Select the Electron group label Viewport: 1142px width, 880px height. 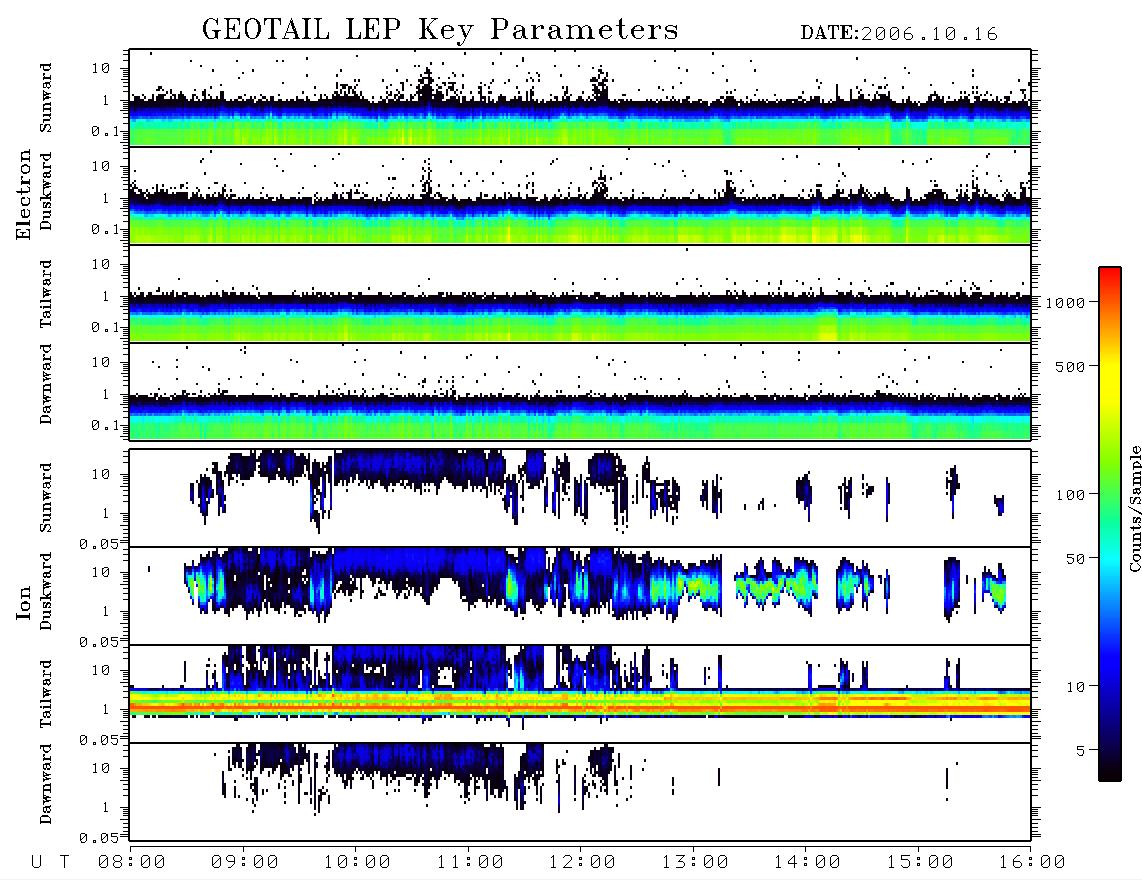point(23,194)
